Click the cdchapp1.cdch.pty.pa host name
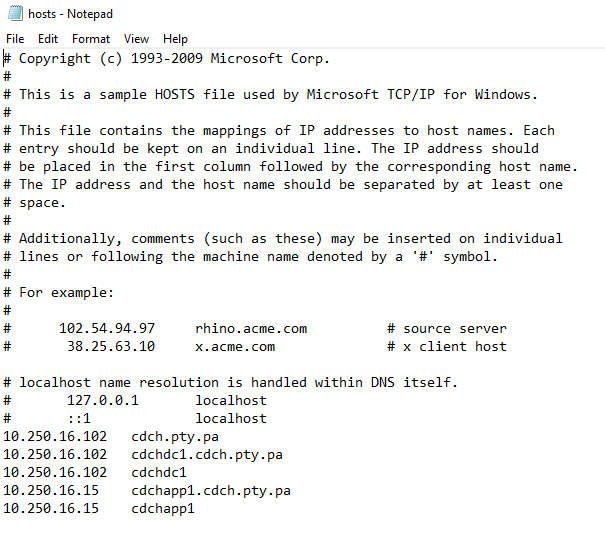The height and width of the screenshot is (552, 605). tap(211, 491)
